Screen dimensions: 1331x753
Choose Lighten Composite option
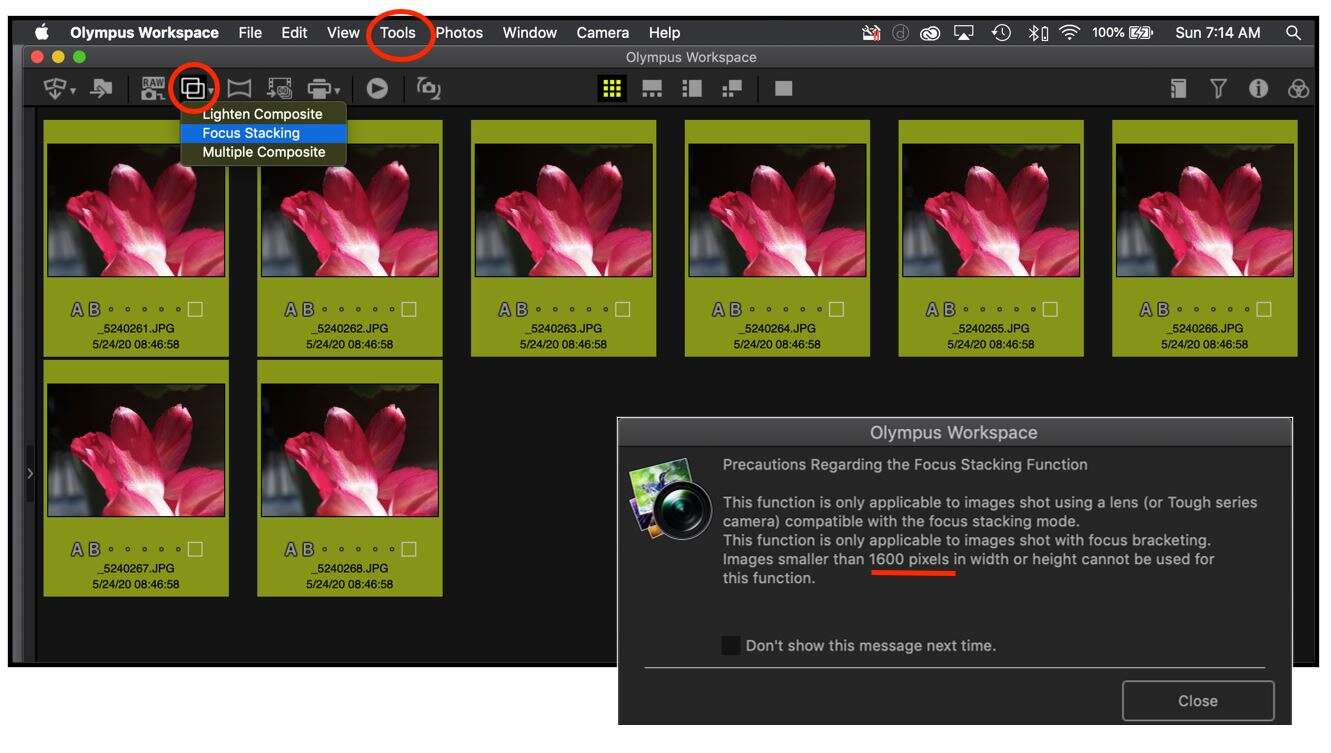pos(262,114)
